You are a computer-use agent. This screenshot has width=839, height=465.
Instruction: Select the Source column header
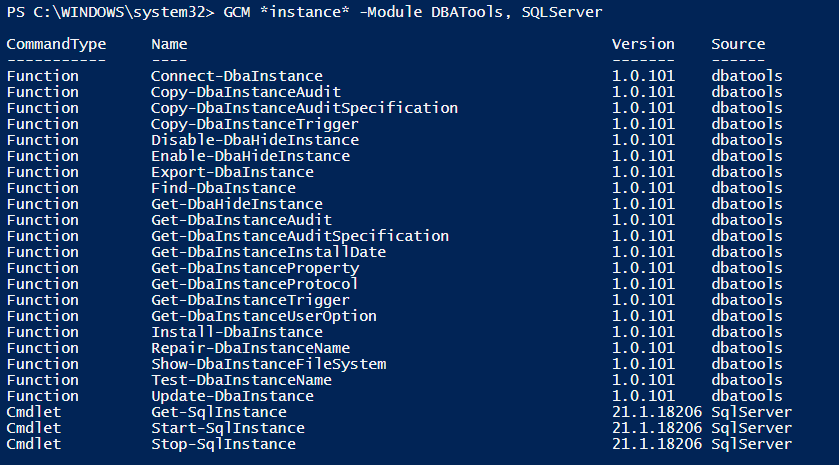[x=738, y=44]
